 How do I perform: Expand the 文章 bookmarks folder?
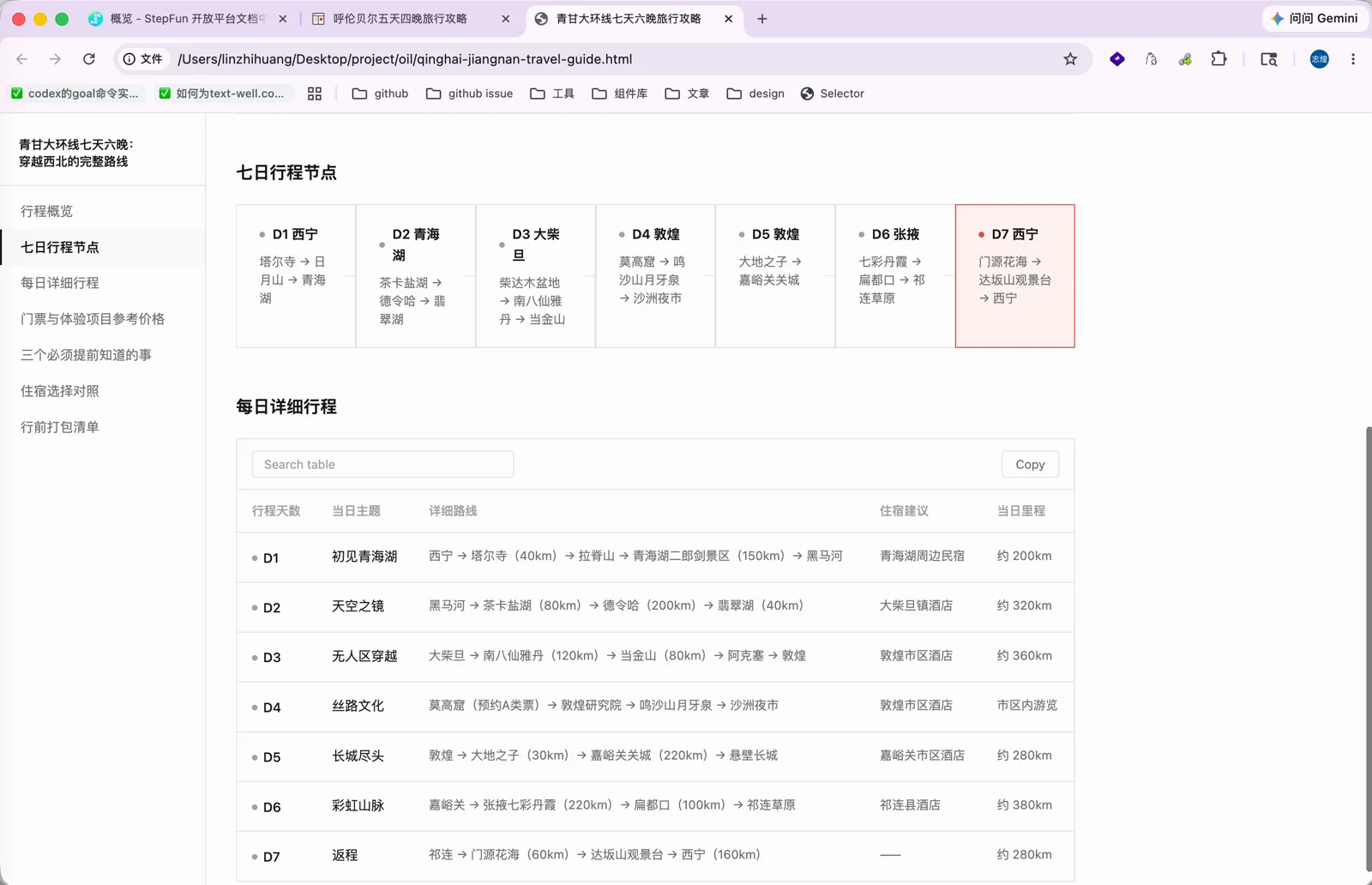click(x=687, y=93)
